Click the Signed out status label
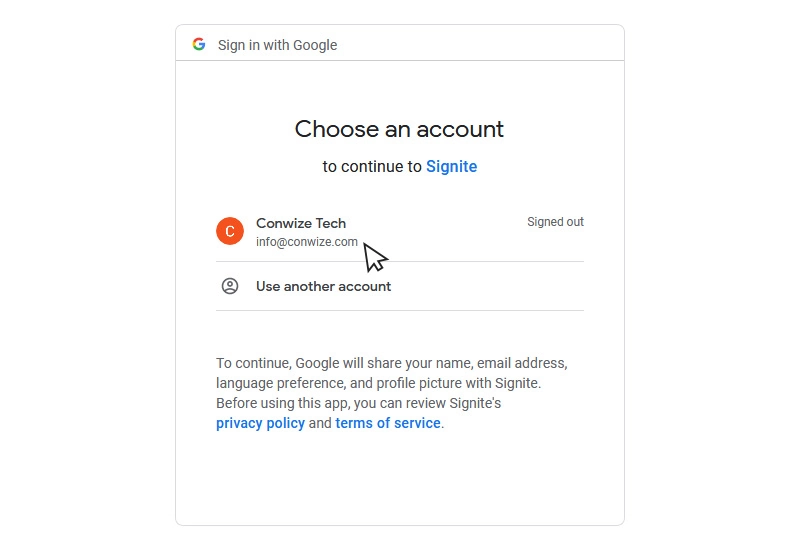 555,222
